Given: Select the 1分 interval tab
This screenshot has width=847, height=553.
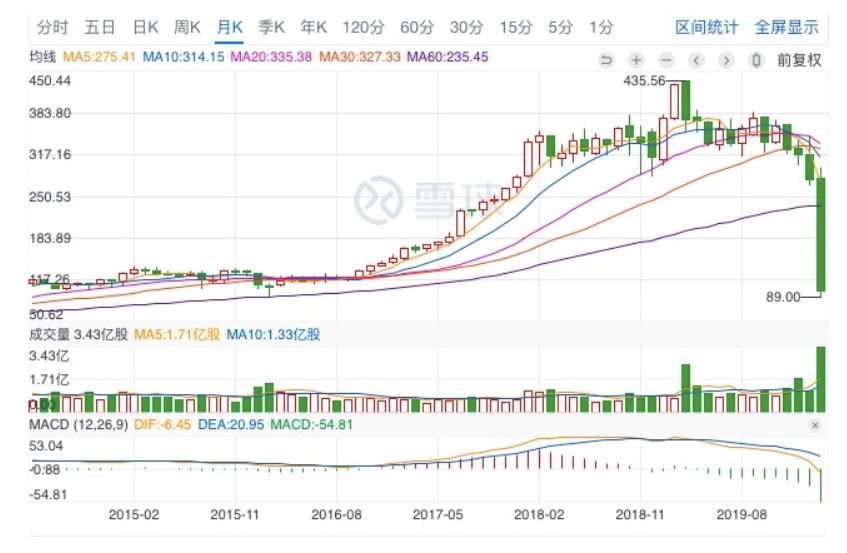Looking at the screenshot, I should (601, 27).
